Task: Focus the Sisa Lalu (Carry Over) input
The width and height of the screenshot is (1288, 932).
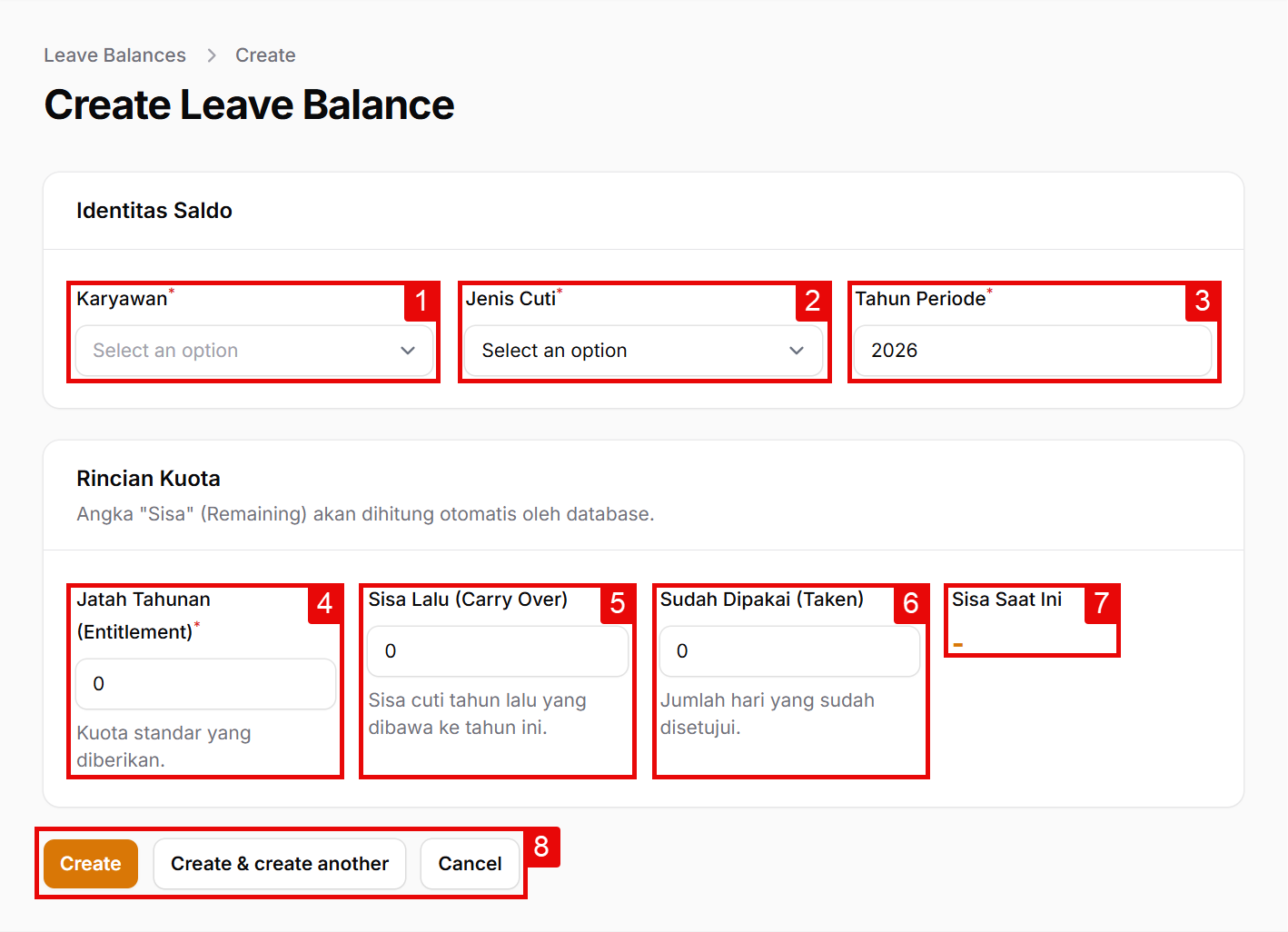Action: pyautogui.click(x=498, y=651)
